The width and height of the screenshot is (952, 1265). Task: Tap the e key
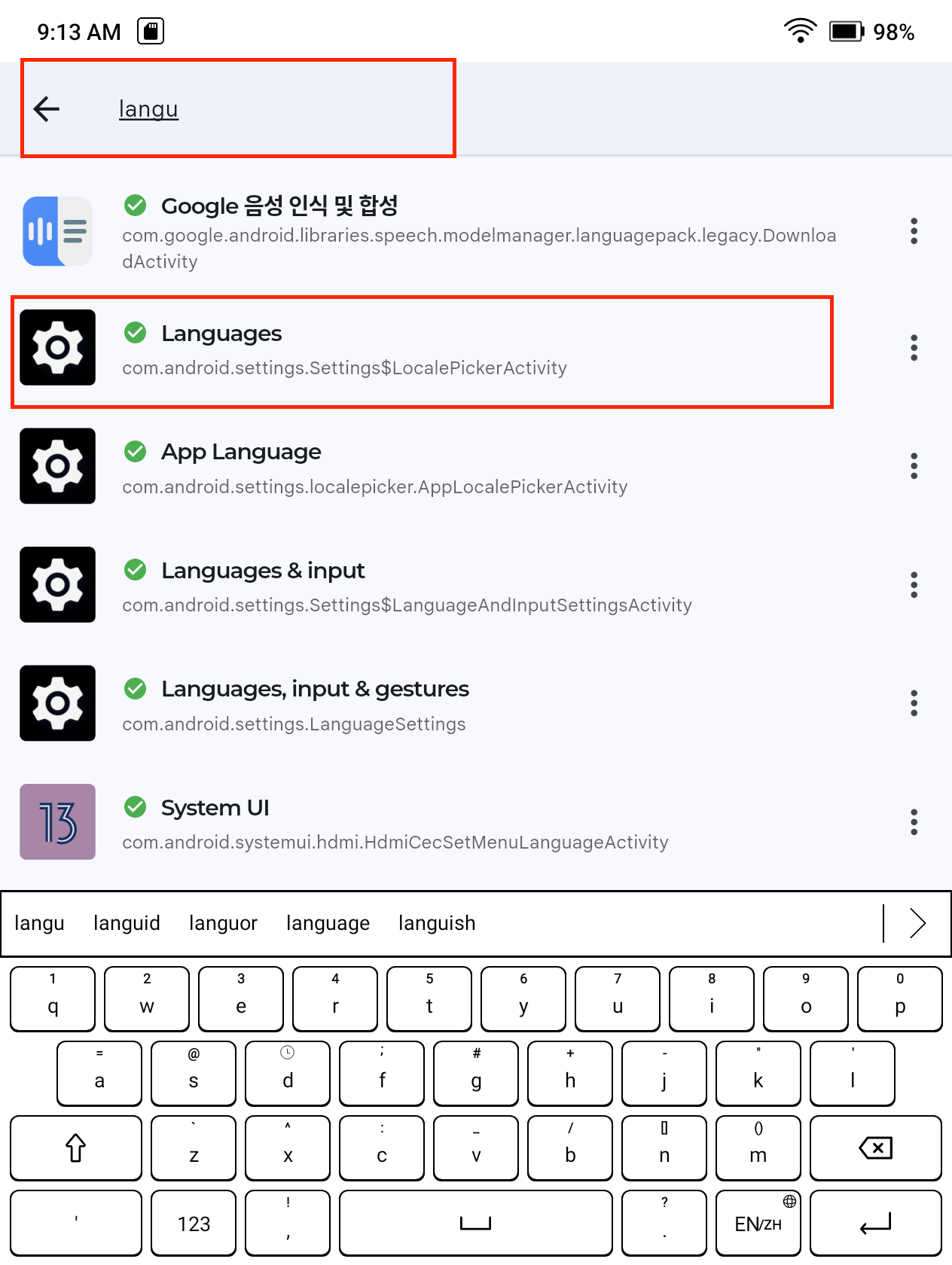point(241,999)
